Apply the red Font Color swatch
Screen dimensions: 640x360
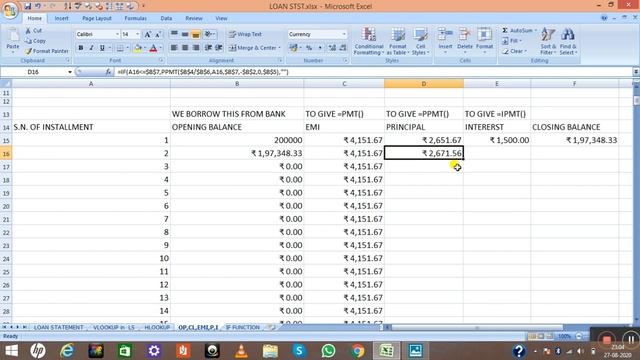coord(153,48)
